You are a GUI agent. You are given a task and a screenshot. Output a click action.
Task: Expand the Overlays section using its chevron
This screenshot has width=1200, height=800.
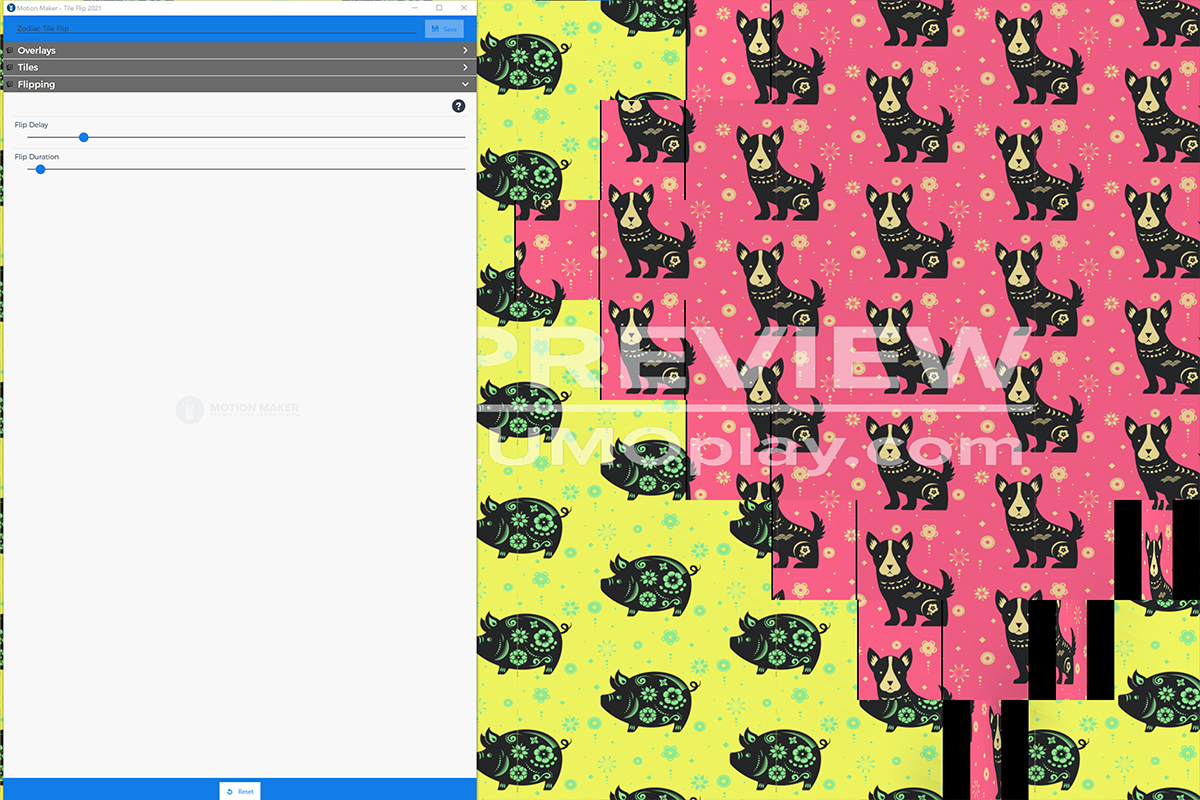pyautogui.click(x=465, y=50)
